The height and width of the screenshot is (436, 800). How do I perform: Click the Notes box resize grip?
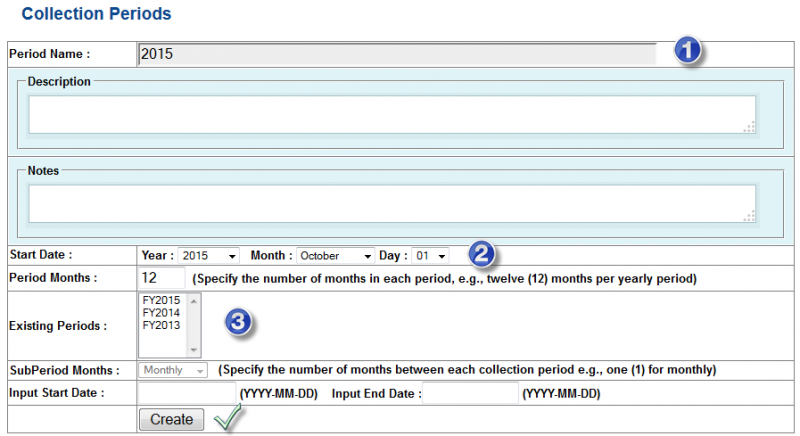pyautogui.click(x=749, y=216)
